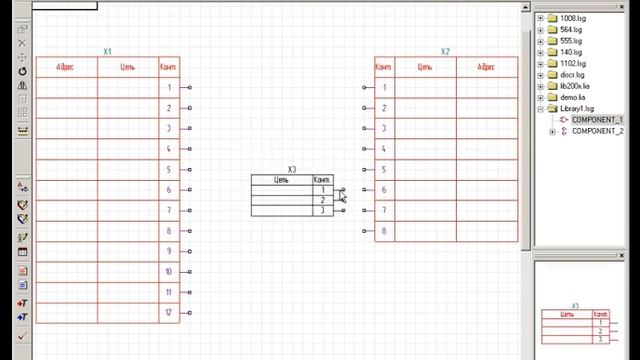
Task: Click the properties icon at top of left toolbar
Action: click(x=22, y=29)
